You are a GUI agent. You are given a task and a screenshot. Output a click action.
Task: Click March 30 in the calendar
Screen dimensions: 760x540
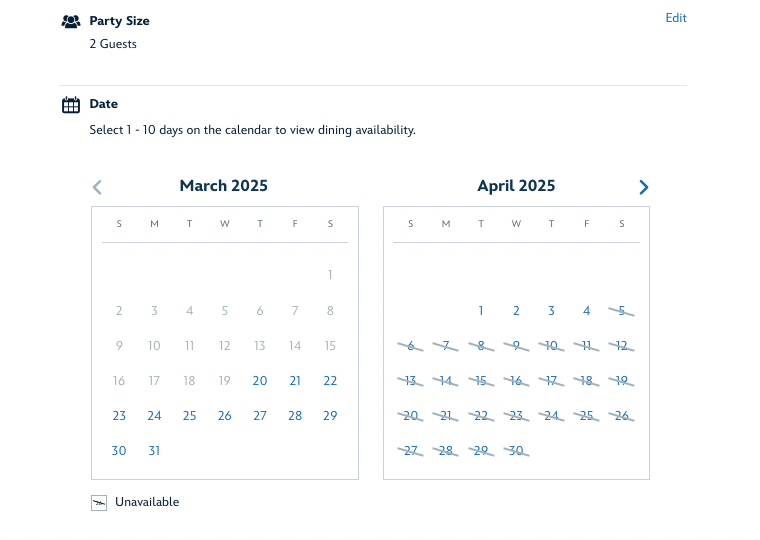click(119, 451)
